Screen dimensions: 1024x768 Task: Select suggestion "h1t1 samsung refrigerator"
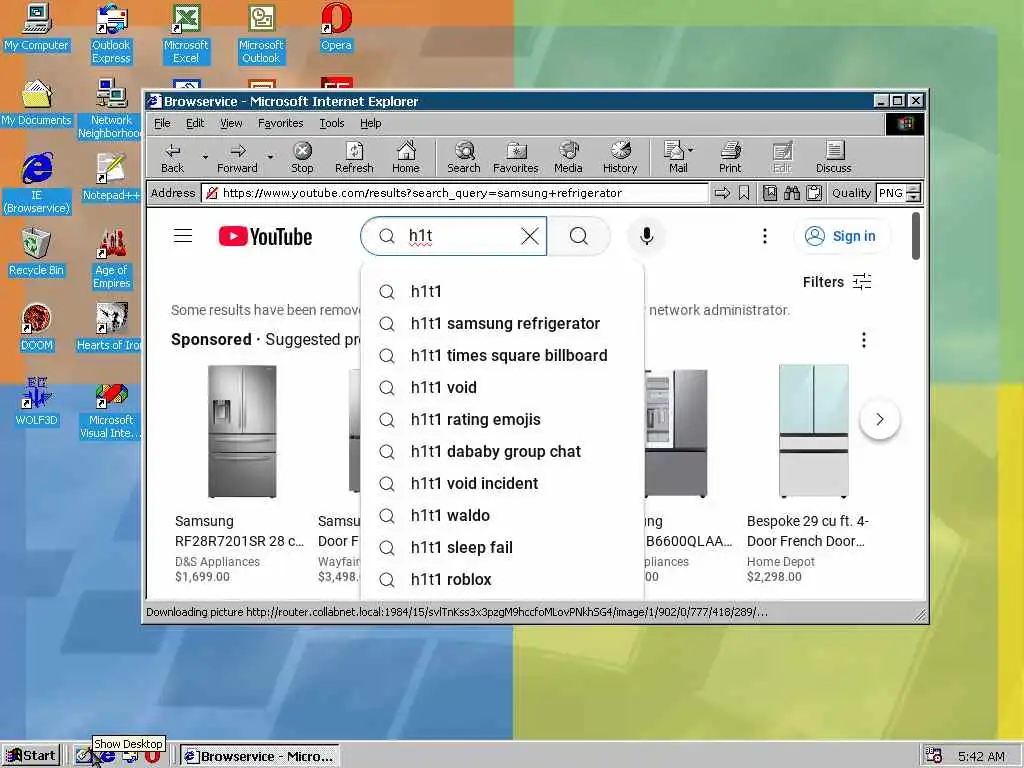click(x=502, y=323)
